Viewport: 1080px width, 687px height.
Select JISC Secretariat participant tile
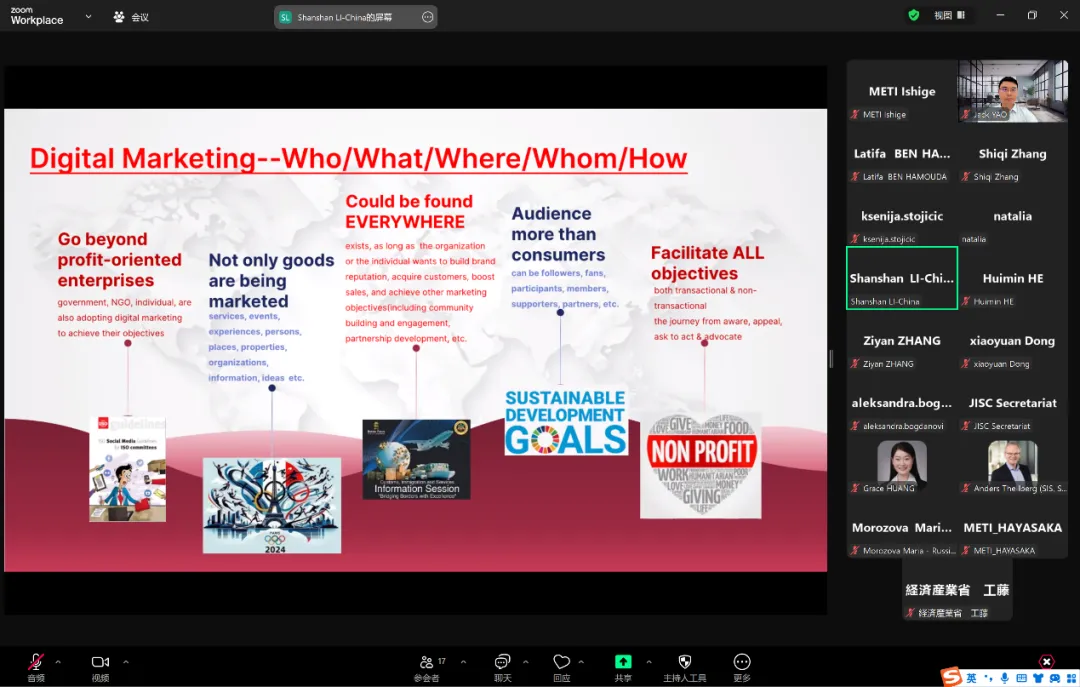(x=1012, y=402)
